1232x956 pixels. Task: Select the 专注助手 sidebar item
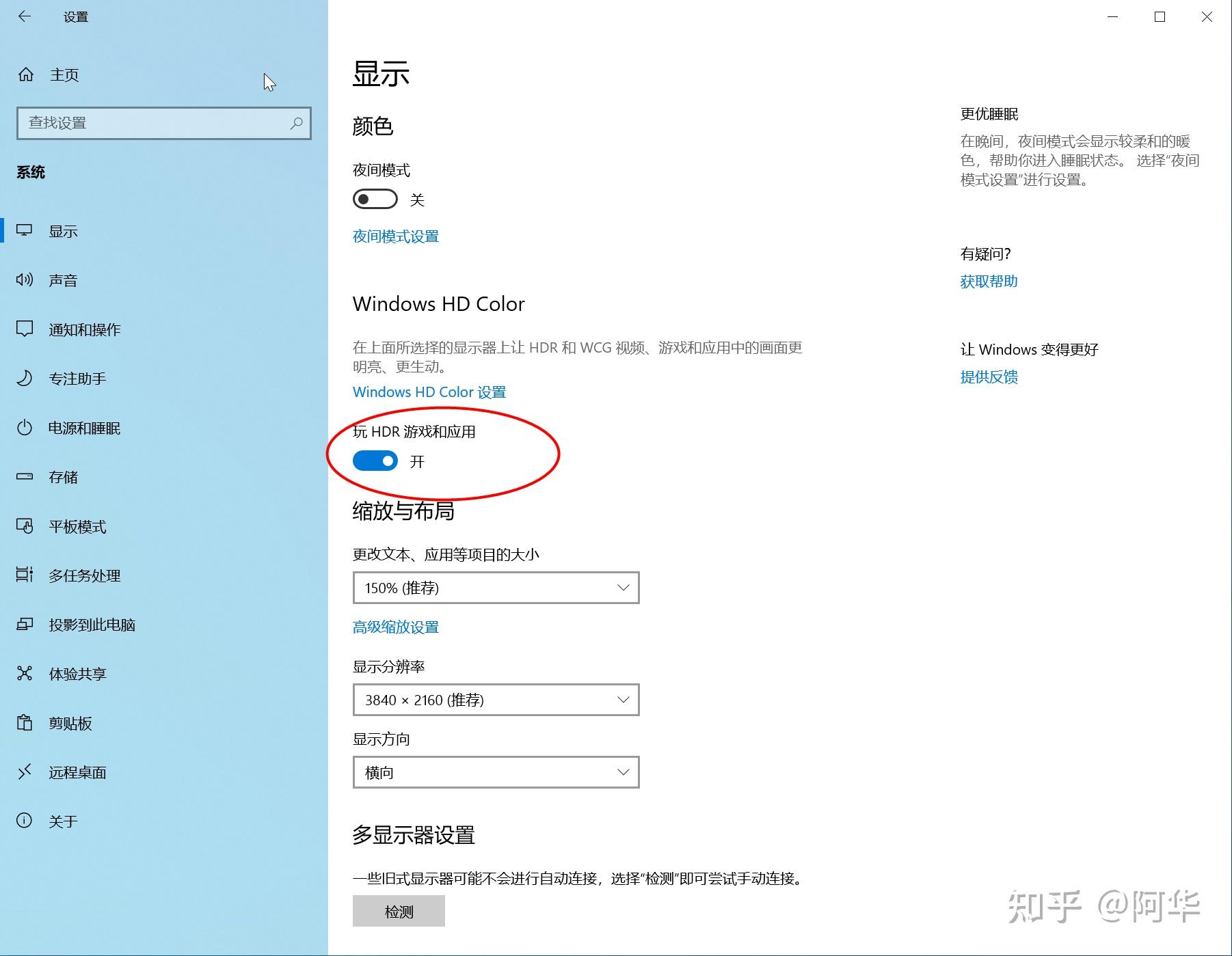pyautogui.click(x=164, y=379)
